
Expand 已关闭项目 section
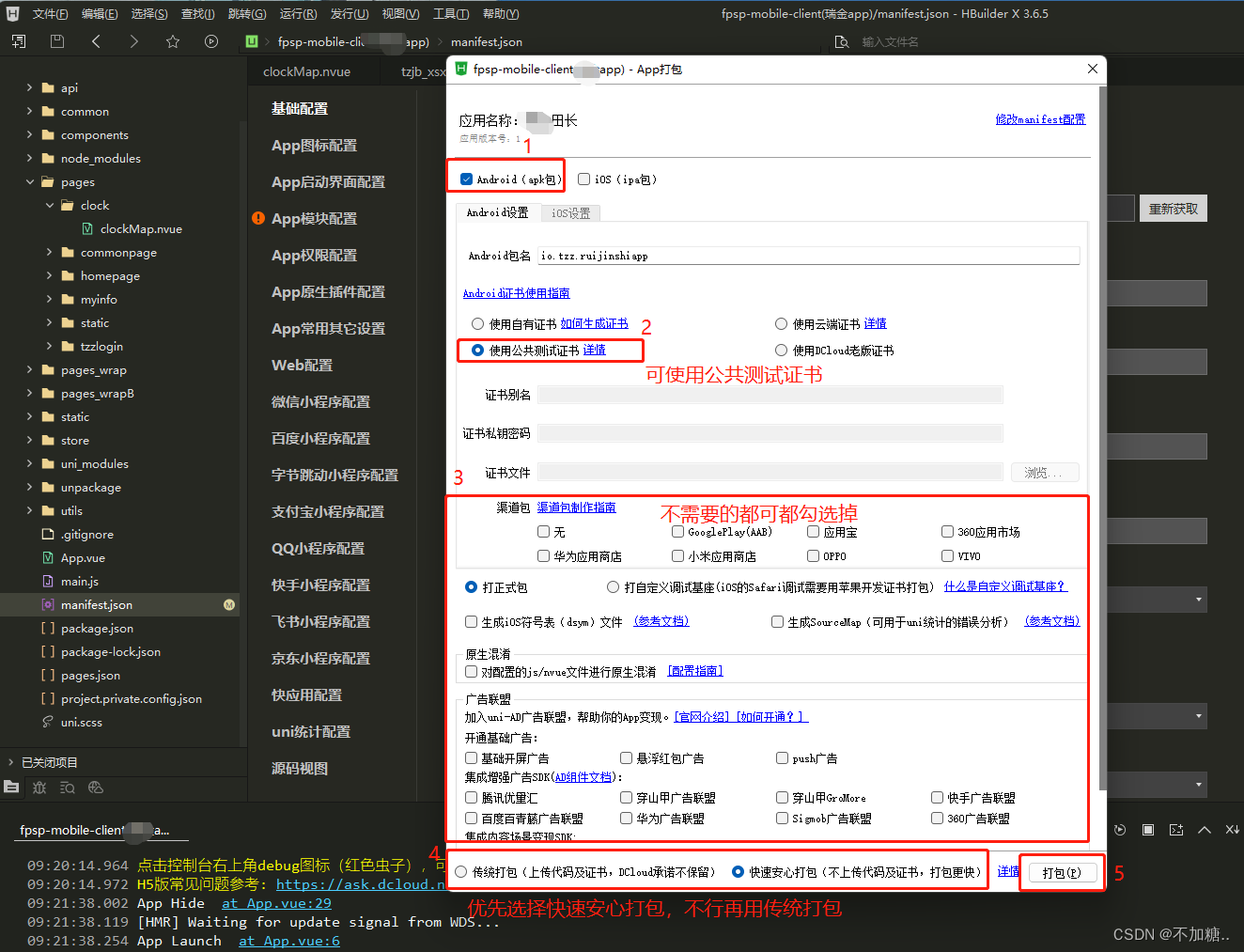click(10, 762)
